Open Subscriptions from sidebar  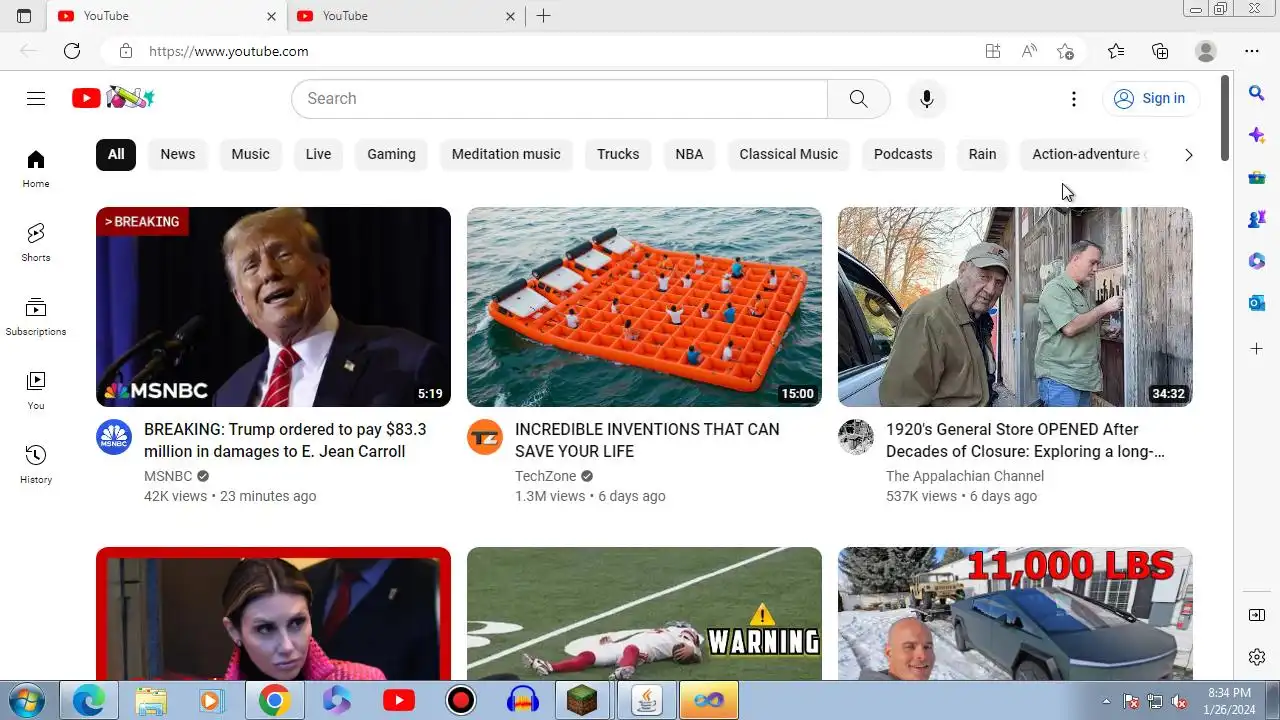pyautogui.click(x=36, y=317)
